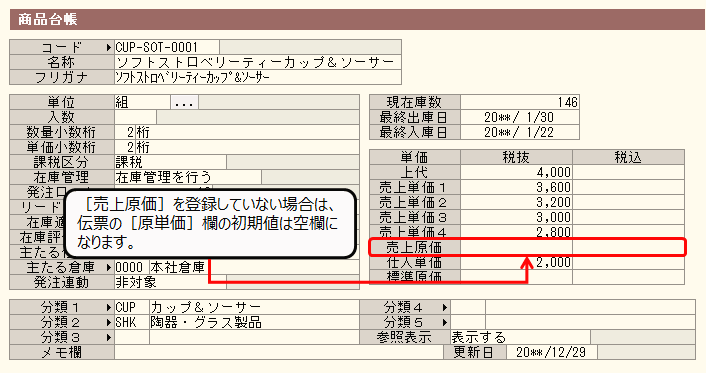Expand the 分類2 lookup arrow
706x373 pixels.
109,322
